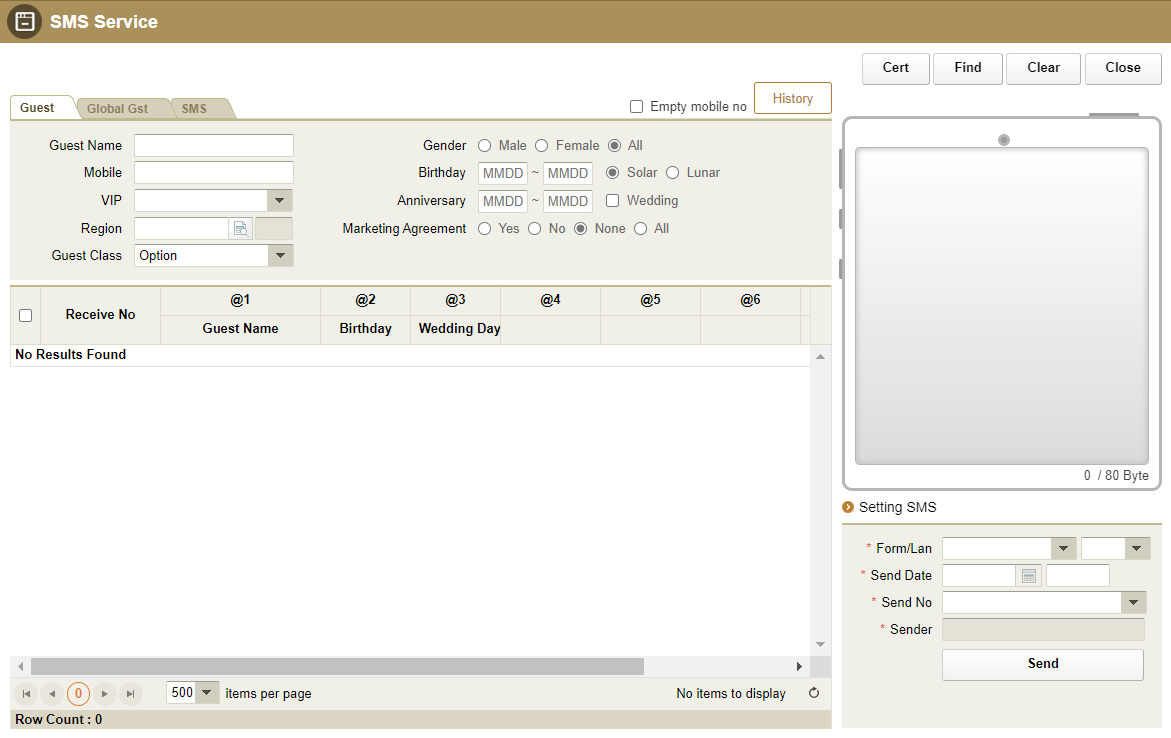This screenshot has width=1171, height=738.
Task: Click the Receive No column header
Action: click(100, 315)
